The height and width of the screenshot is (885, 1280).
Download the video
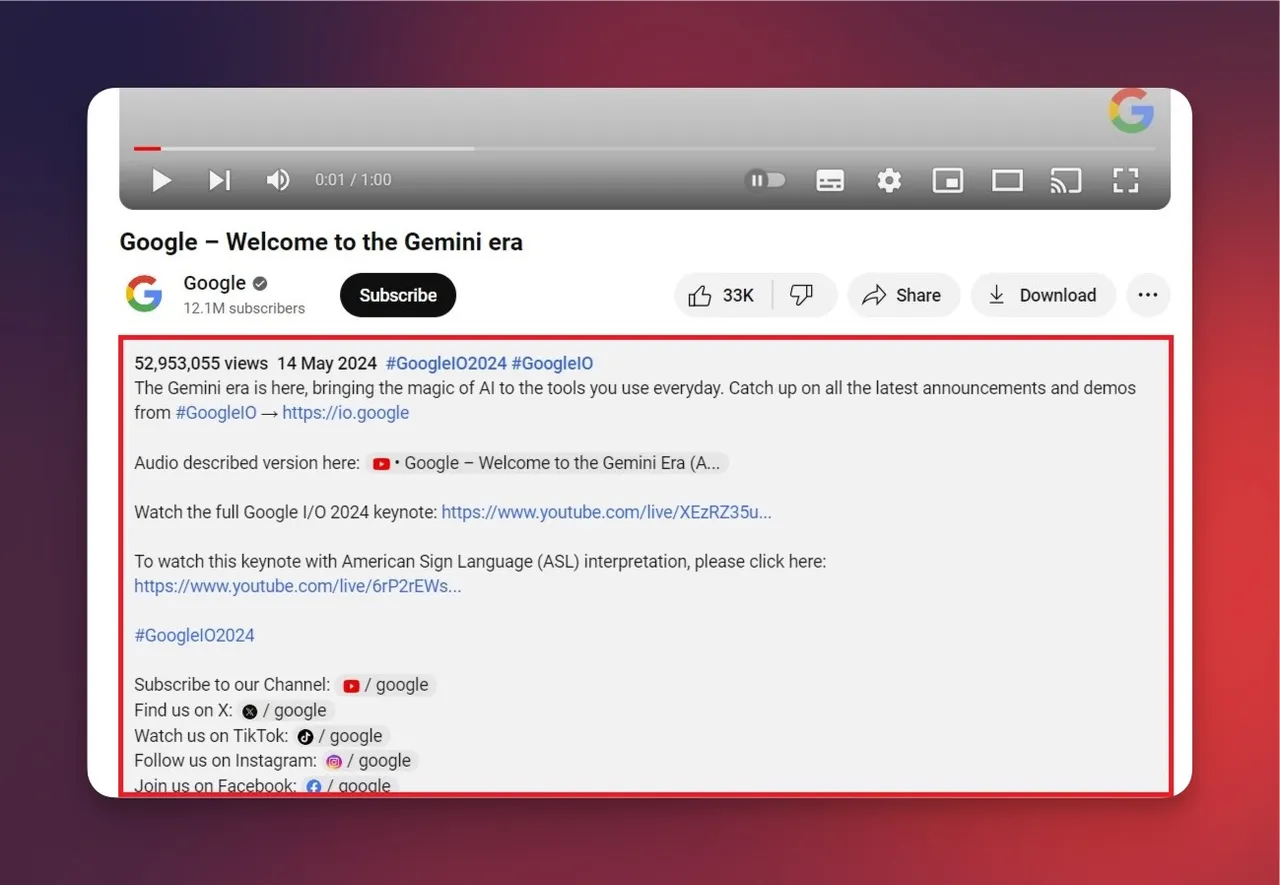[1043, 295]
